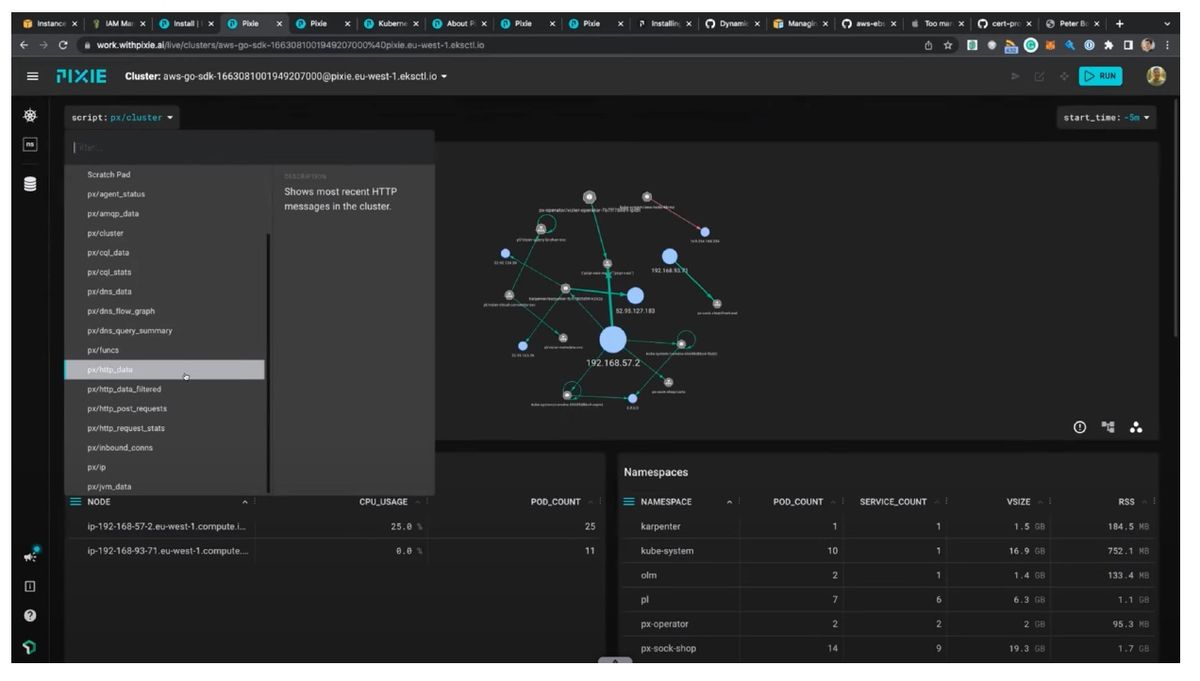Open the Pixie hamburger menu

pos(32,76)
